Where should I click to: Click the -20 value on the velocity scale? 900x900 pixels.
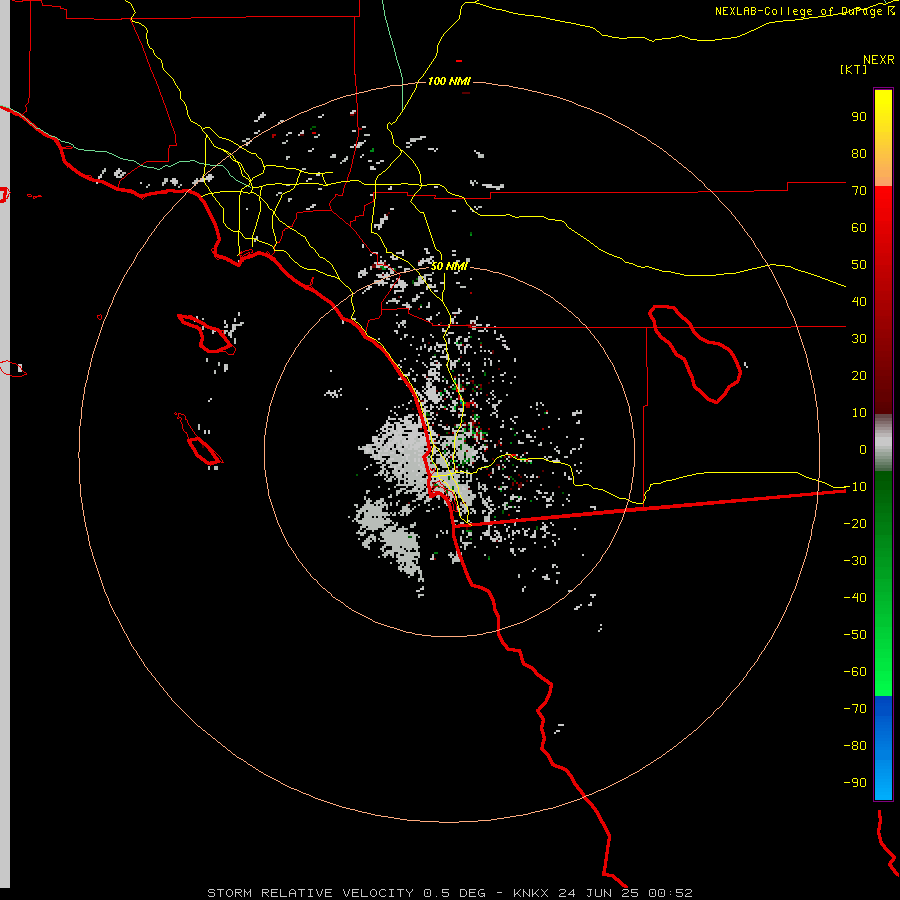tap(855, 523)
